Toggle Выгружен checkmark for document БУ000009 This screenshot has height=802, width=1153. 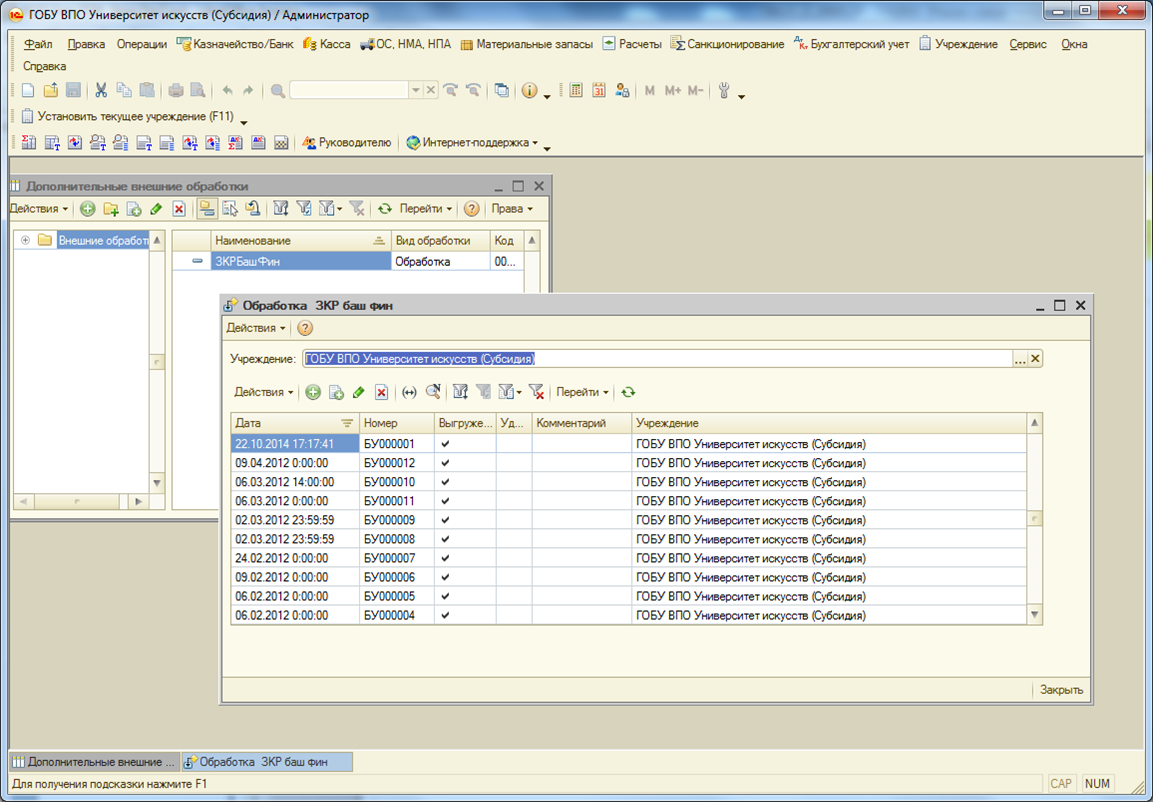coord(445,520)
